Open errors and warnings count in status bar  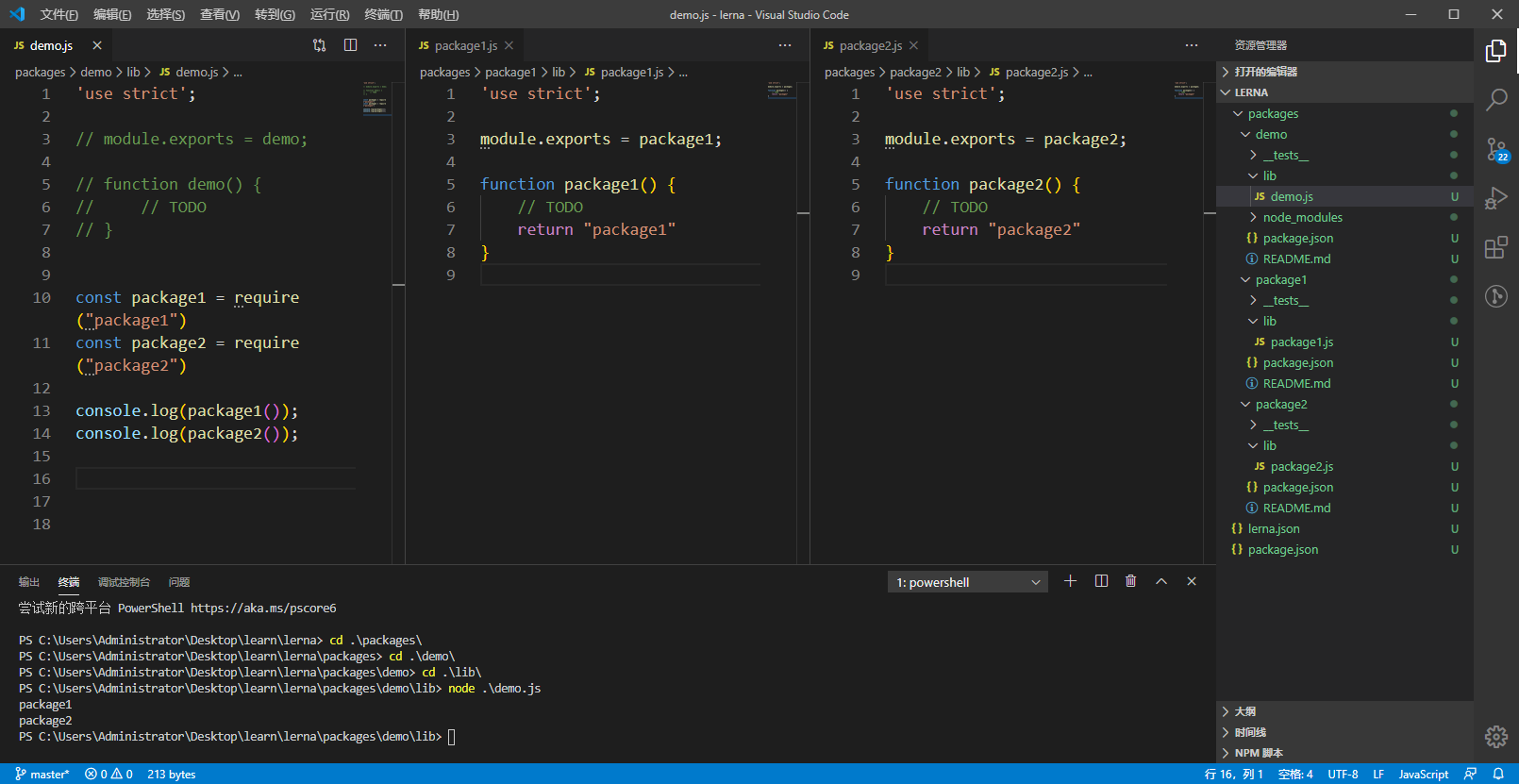108,774
